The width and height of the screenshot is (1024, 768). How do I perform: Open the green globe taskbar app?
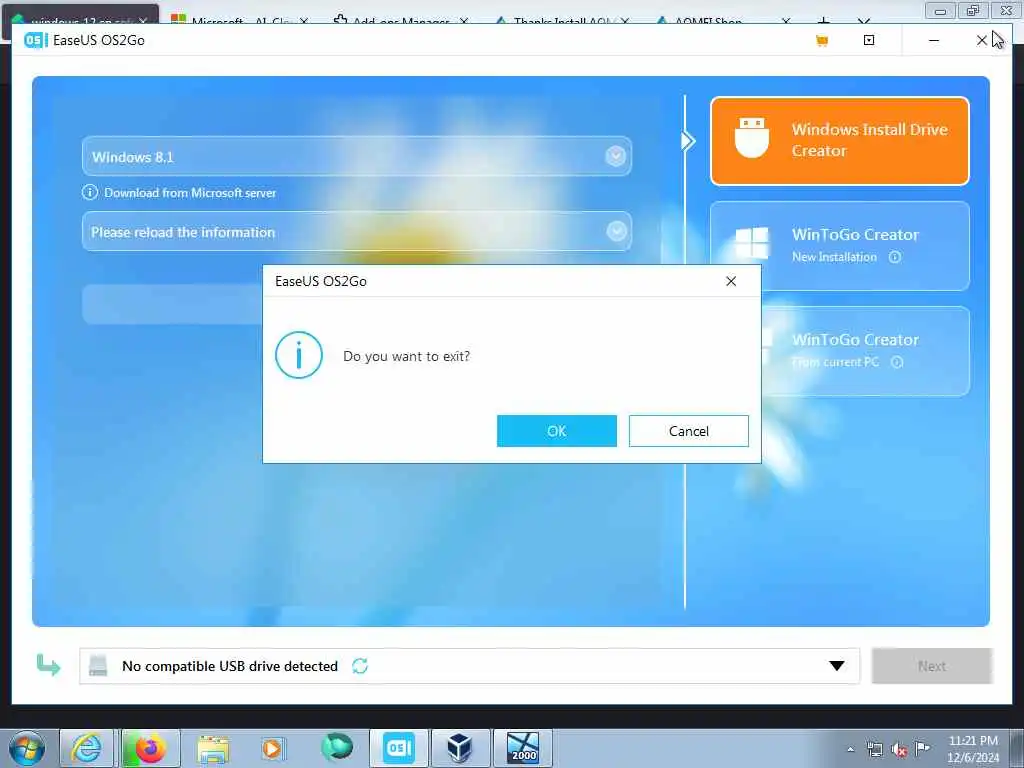pos(336,747)
